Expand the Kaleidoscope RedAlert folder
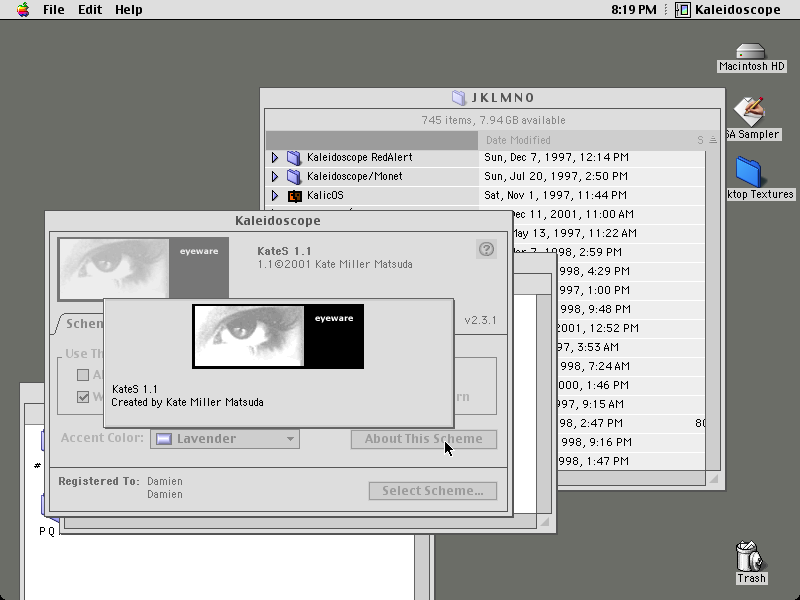This screenshot has height=600, width=800. (274, 158)
